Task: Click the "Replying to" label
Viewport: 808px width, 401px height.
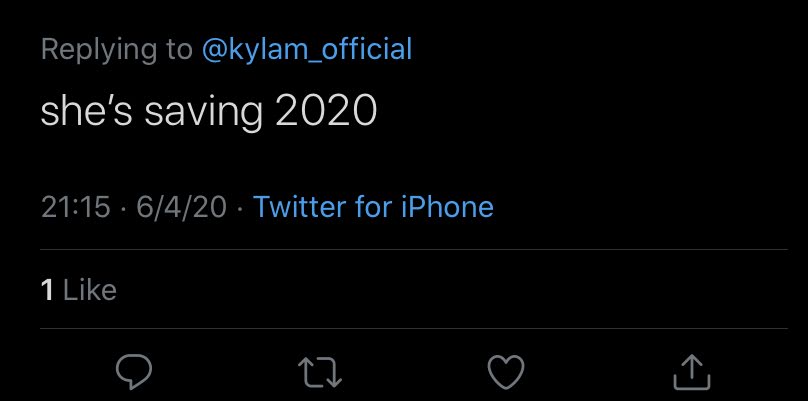Action: [116, 50]
